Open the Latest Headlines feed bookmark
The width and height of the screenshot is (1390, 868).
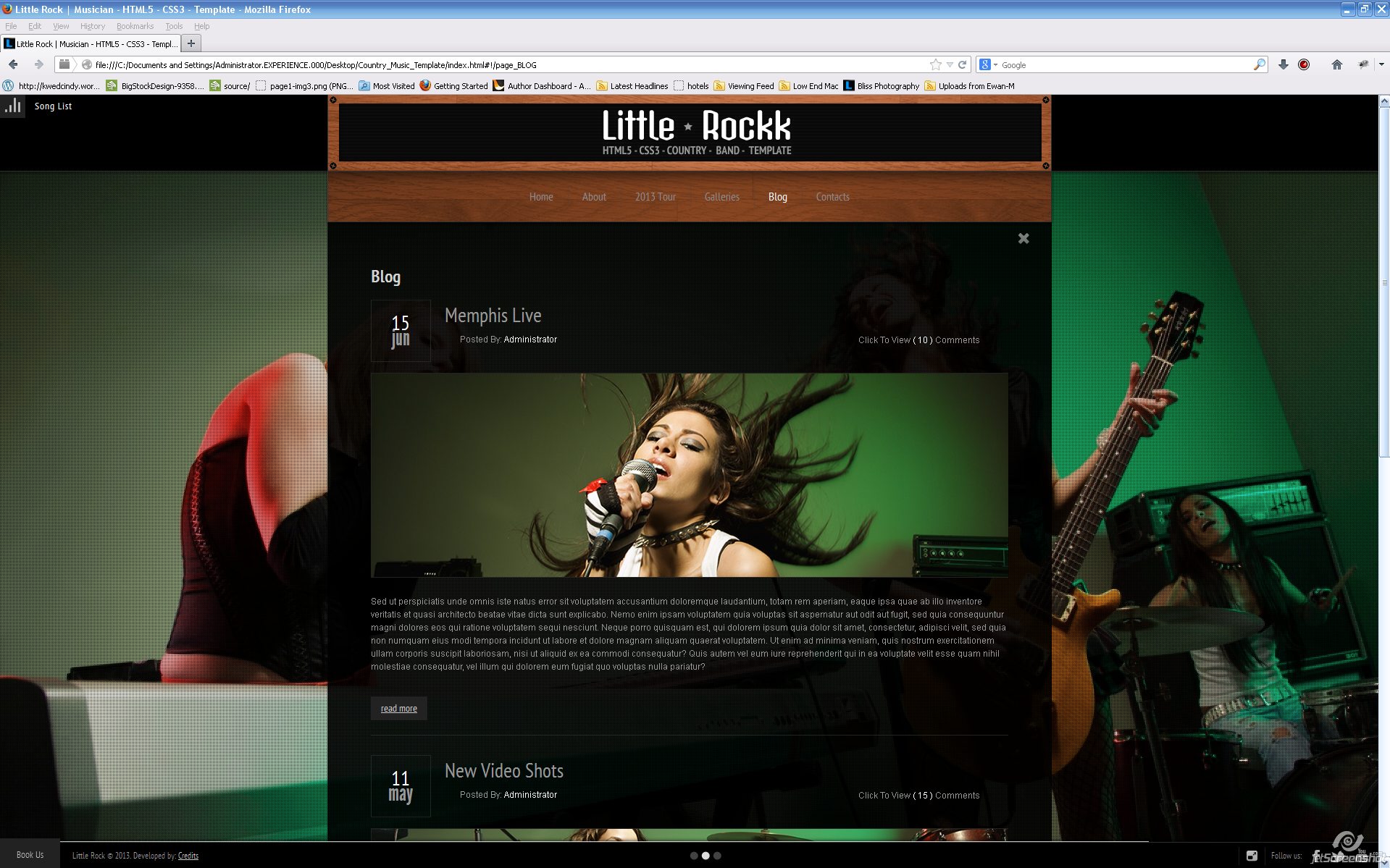632,85
